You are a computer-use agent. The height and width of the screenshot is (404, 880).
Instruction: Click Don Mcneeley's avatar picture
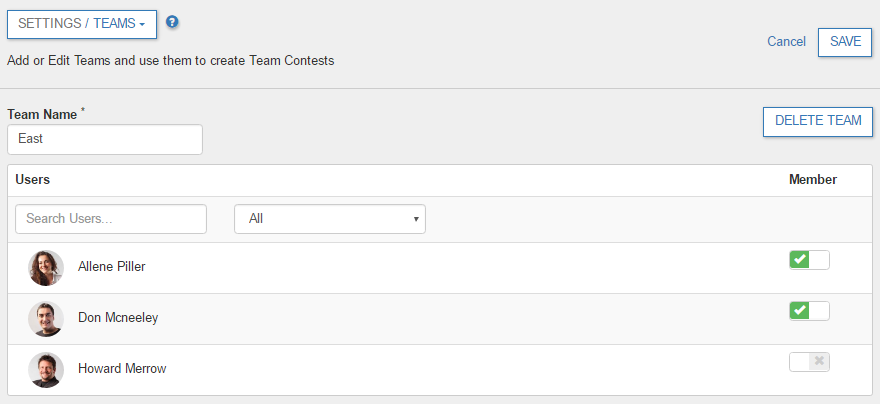tap(46, 319)
